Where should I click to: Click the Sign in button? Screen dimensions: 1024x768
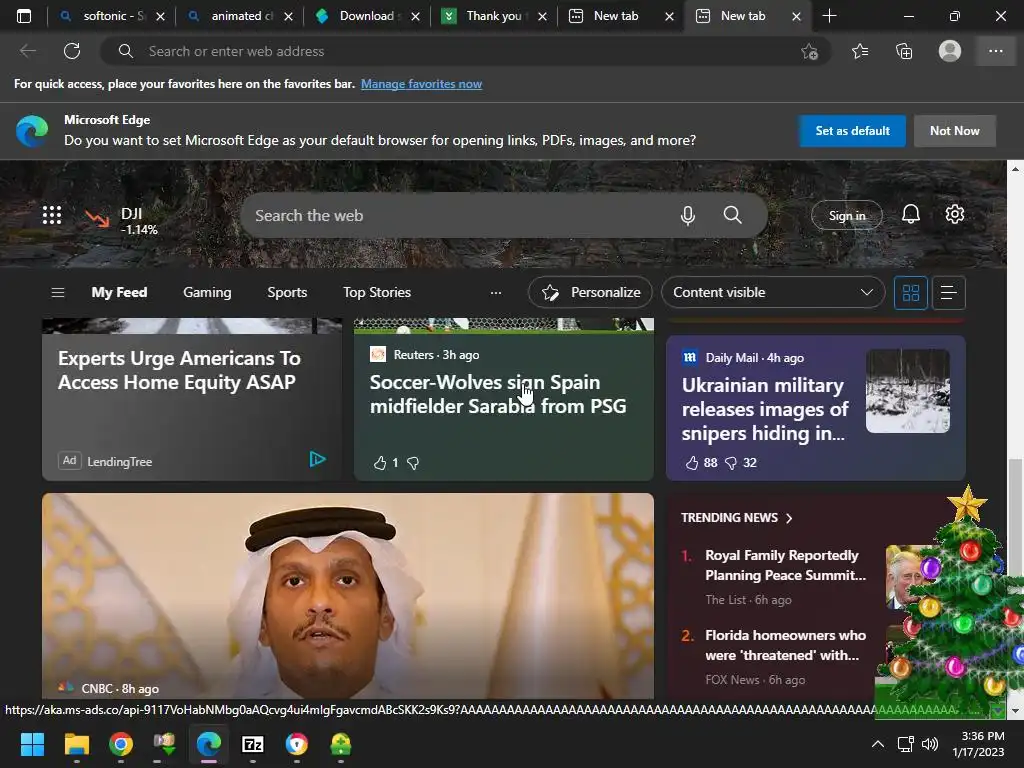[846, 216]
